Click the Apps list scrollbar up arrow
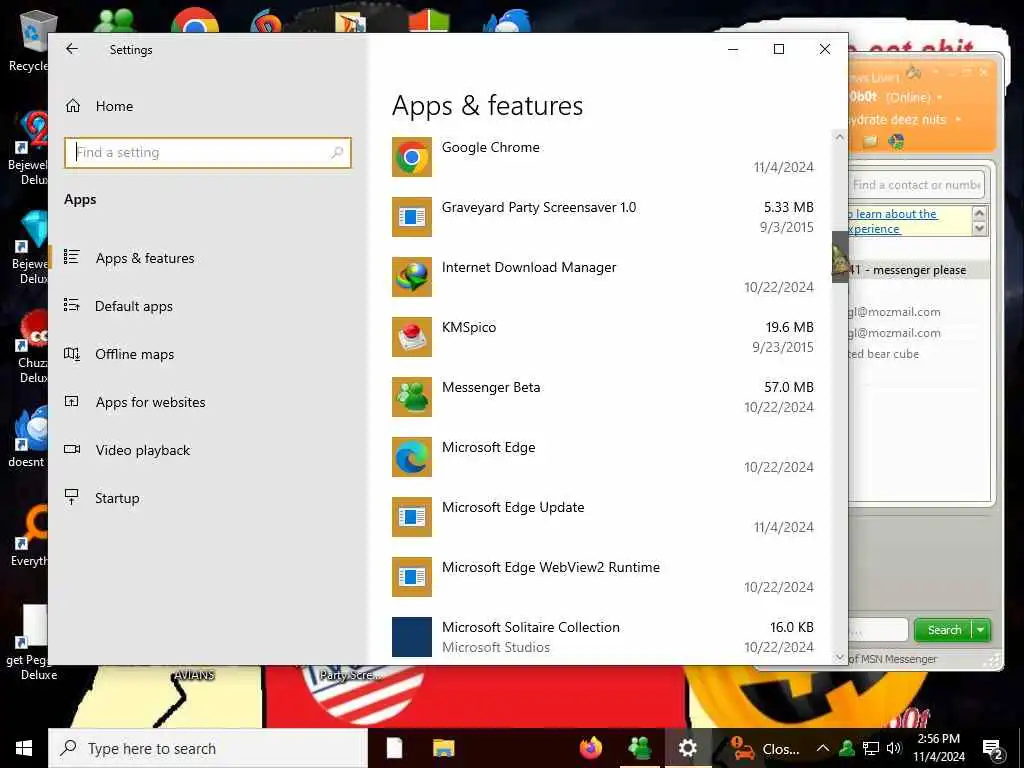The image size is (1024, 768). point(840,137)
